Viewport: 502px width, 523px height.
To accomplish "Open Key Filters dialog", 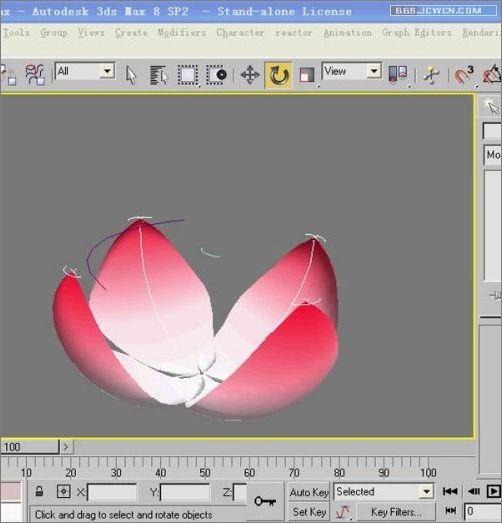I will click(x=396, y=512).
